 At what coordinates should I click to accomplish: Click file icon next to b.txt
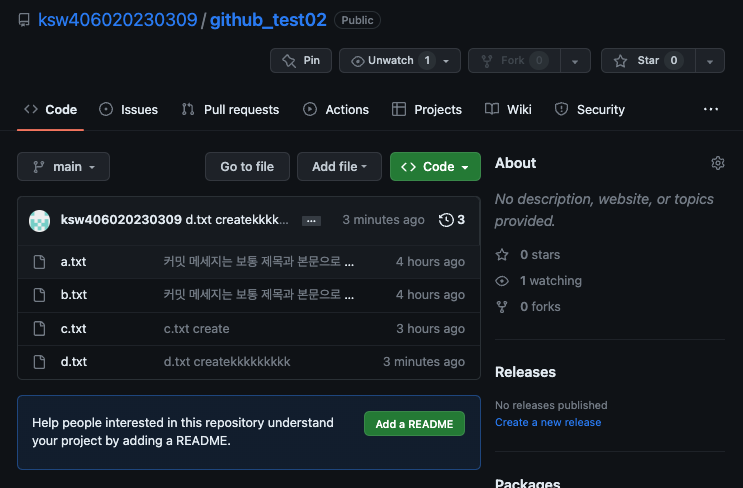tap(39, 295)
